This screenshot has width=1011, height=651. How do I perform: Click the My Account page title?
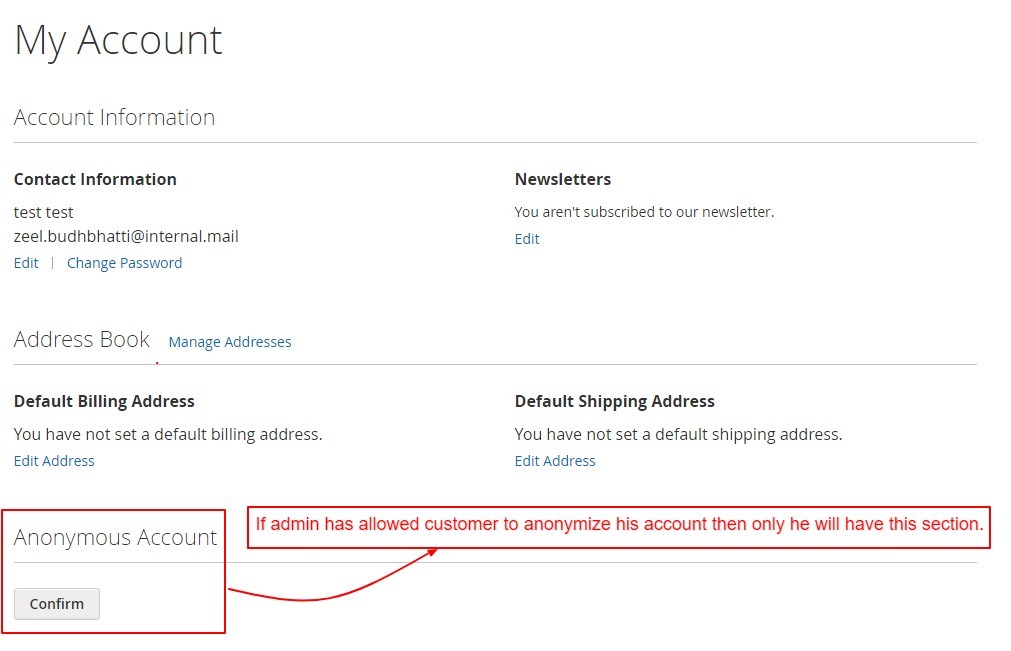[118, 41]
